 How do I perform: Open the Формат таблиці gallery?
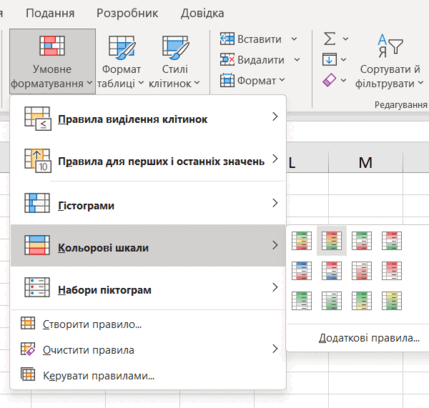click(121, 61)
